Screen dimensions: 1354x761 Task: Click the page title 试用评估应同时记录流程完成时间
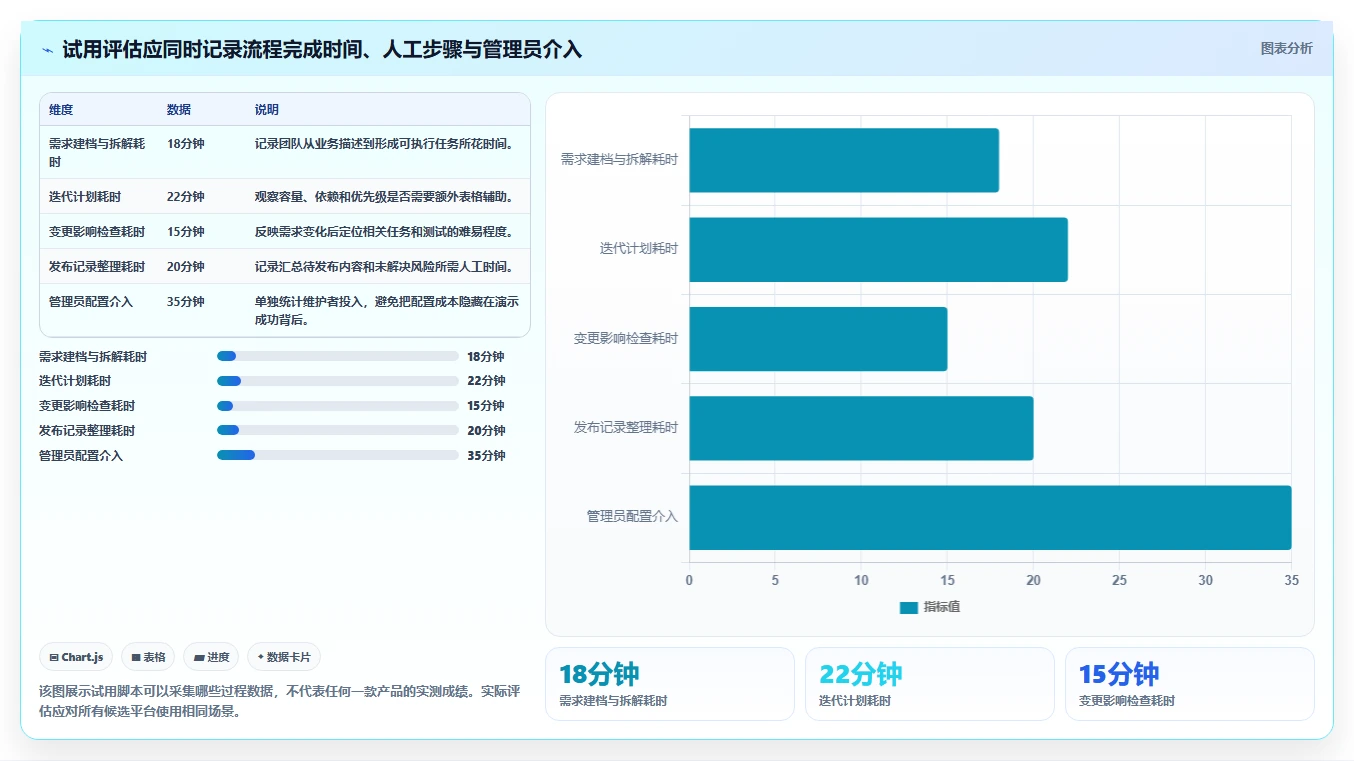coord(322,50)
